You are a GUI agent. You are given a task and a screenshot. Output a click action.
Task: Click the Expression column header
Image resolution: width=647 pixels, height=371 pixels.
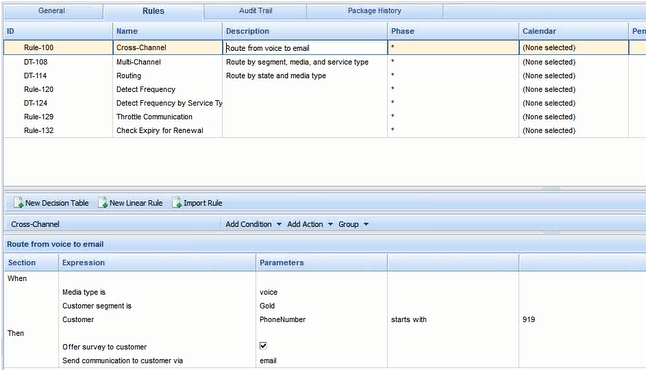tap(157, 262)
